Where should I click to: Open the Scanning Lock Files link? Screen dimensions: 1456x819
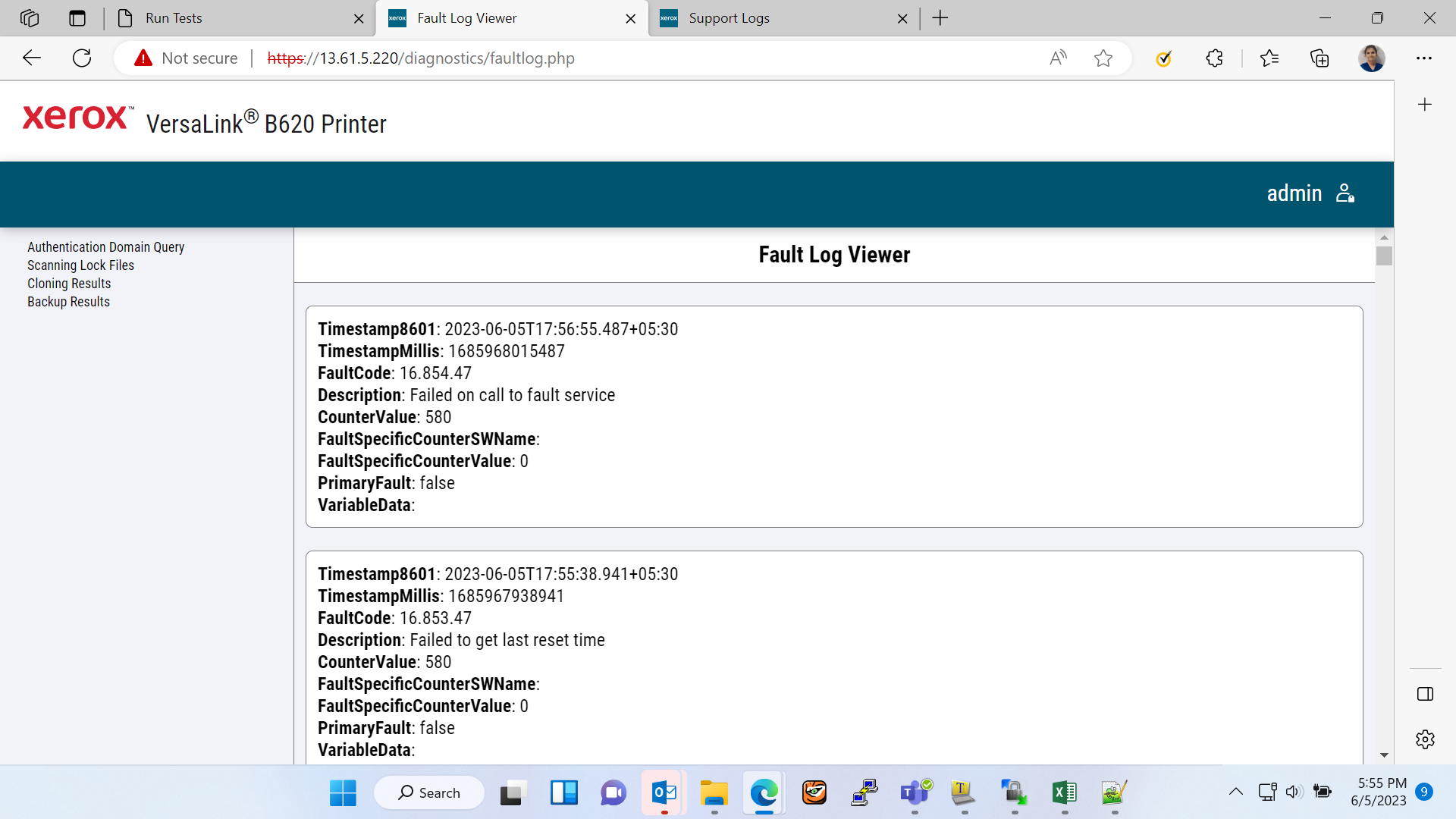pyautogui.click(x=80, y=265)
